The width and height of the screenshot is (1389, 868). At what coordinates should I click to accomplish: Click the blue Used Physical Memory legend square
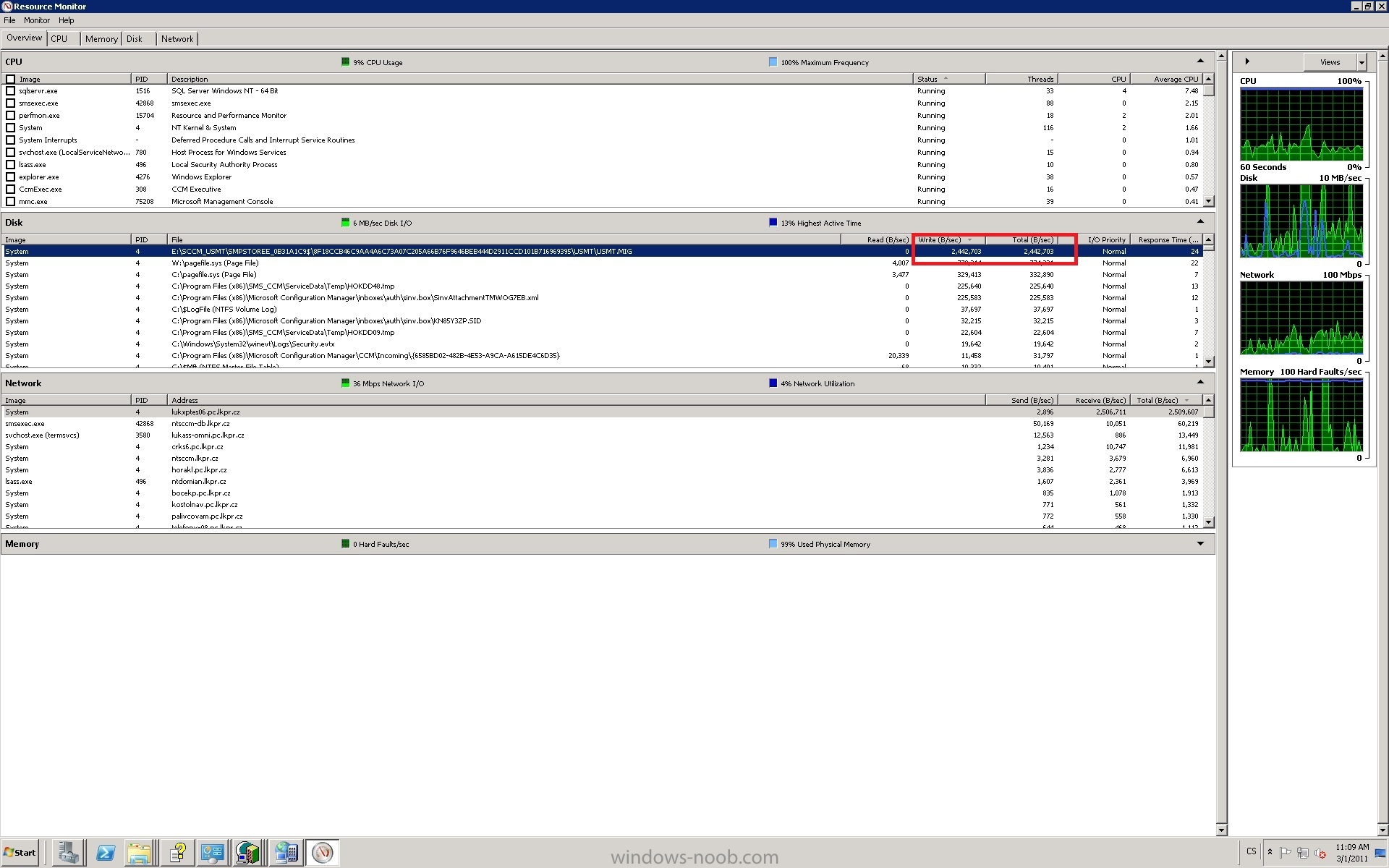pos(773,544)
